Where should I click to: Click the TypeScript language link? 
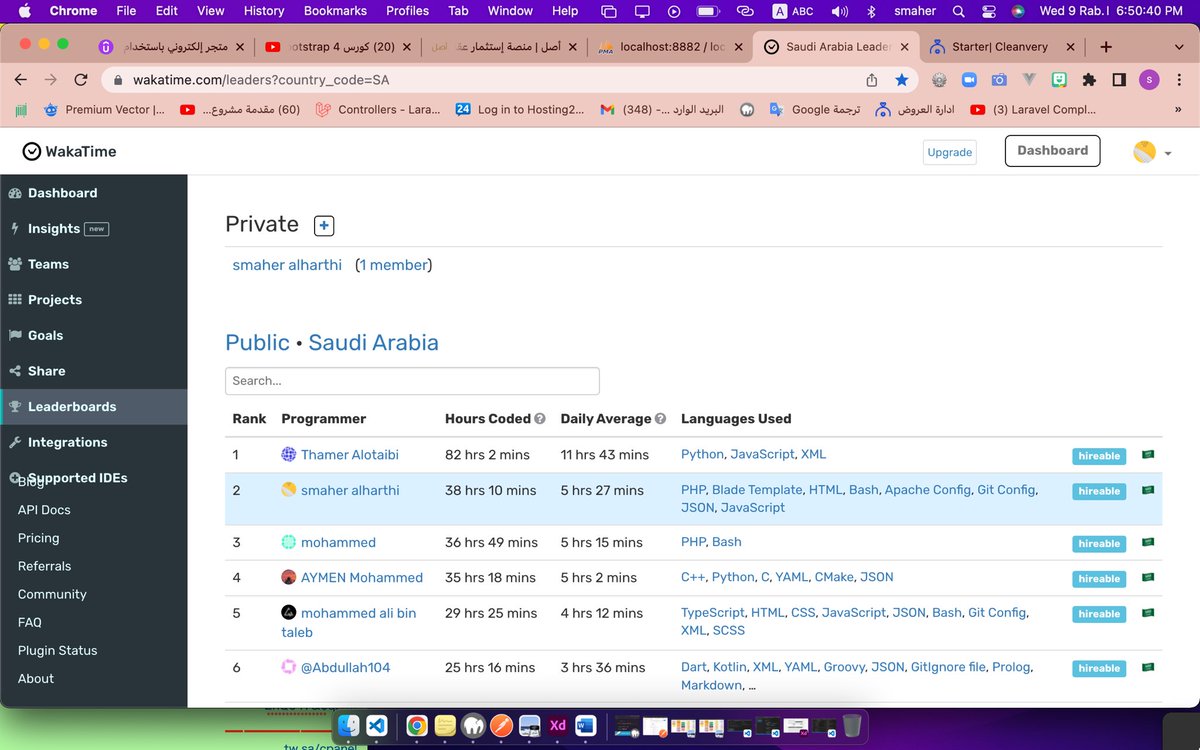(713, 612)
